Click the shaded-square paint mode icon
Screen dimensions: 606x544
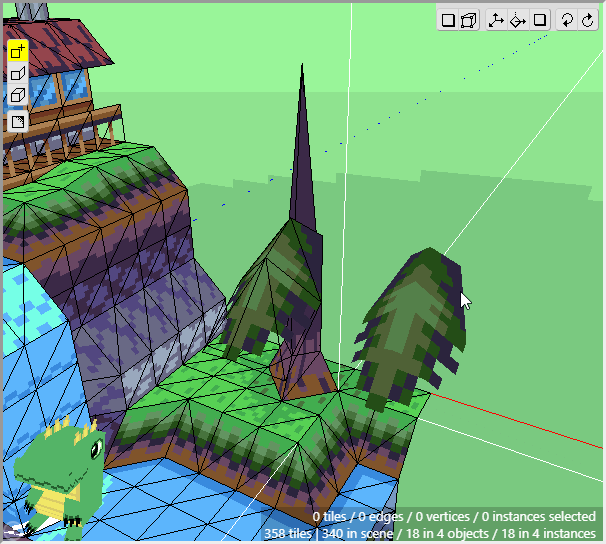(17, 122)
